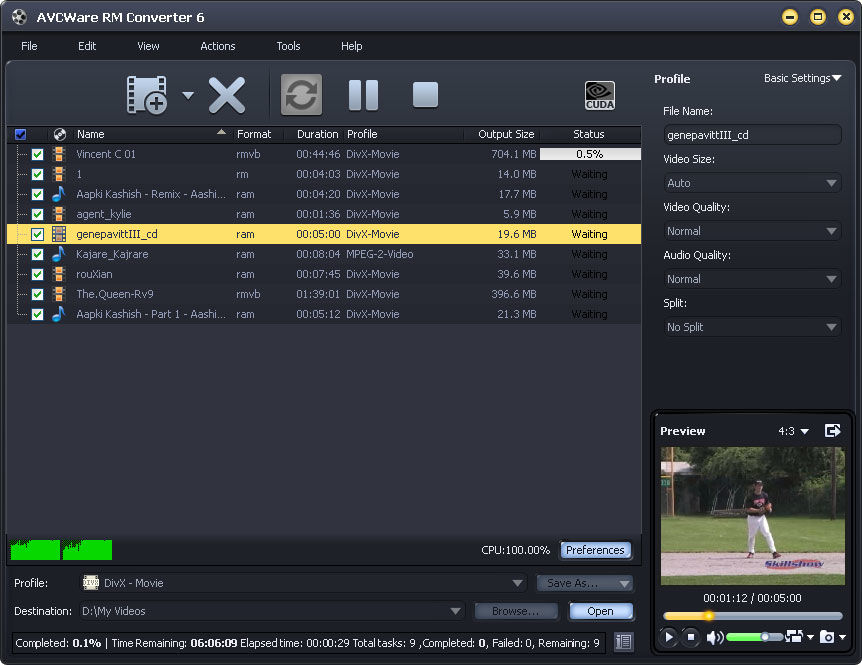
Task: Click the Browse... button
Action: 516,611
